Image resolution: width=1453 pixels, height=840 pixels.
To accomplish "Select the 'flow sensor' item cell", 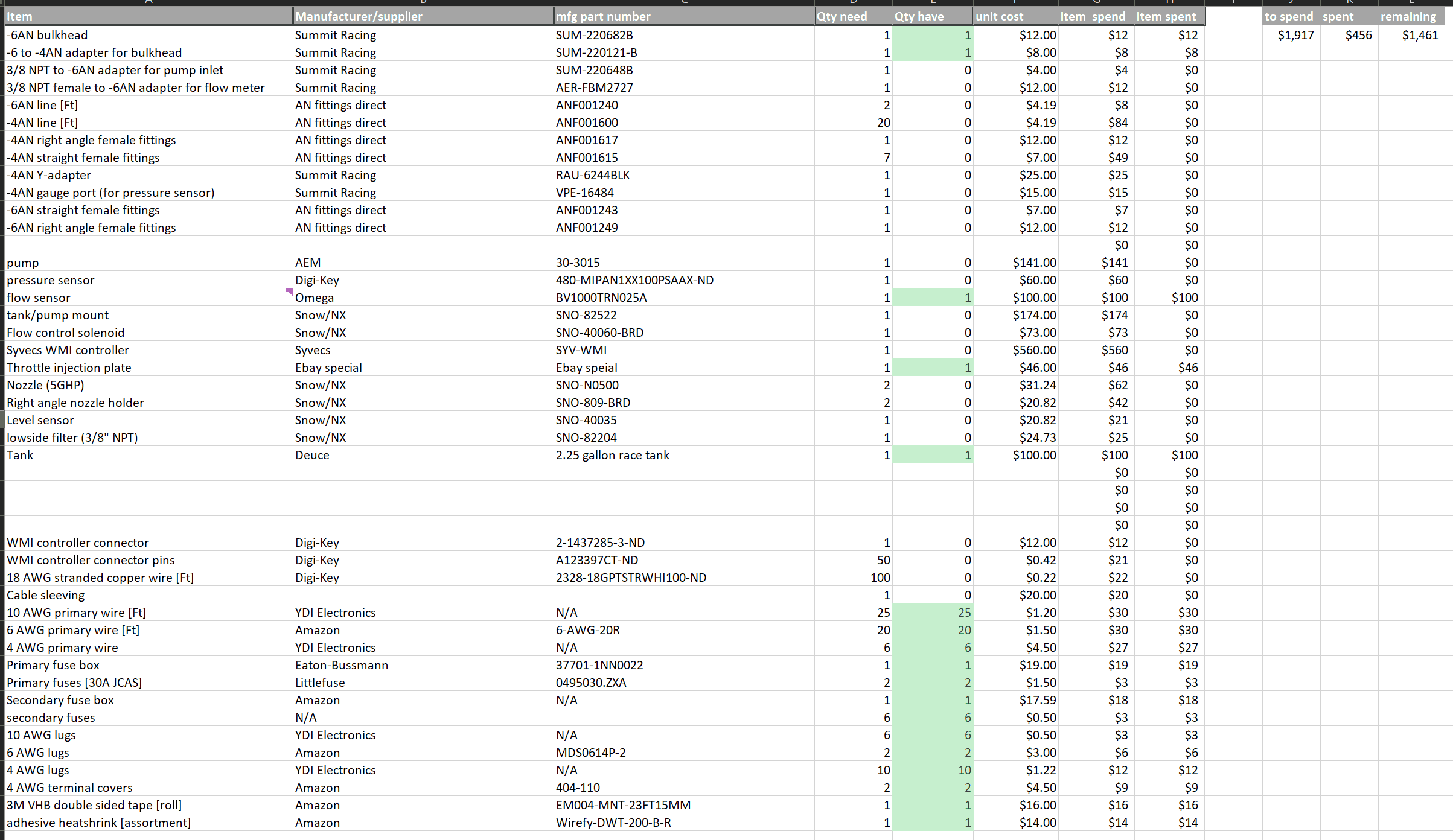I will pos(148,297).
